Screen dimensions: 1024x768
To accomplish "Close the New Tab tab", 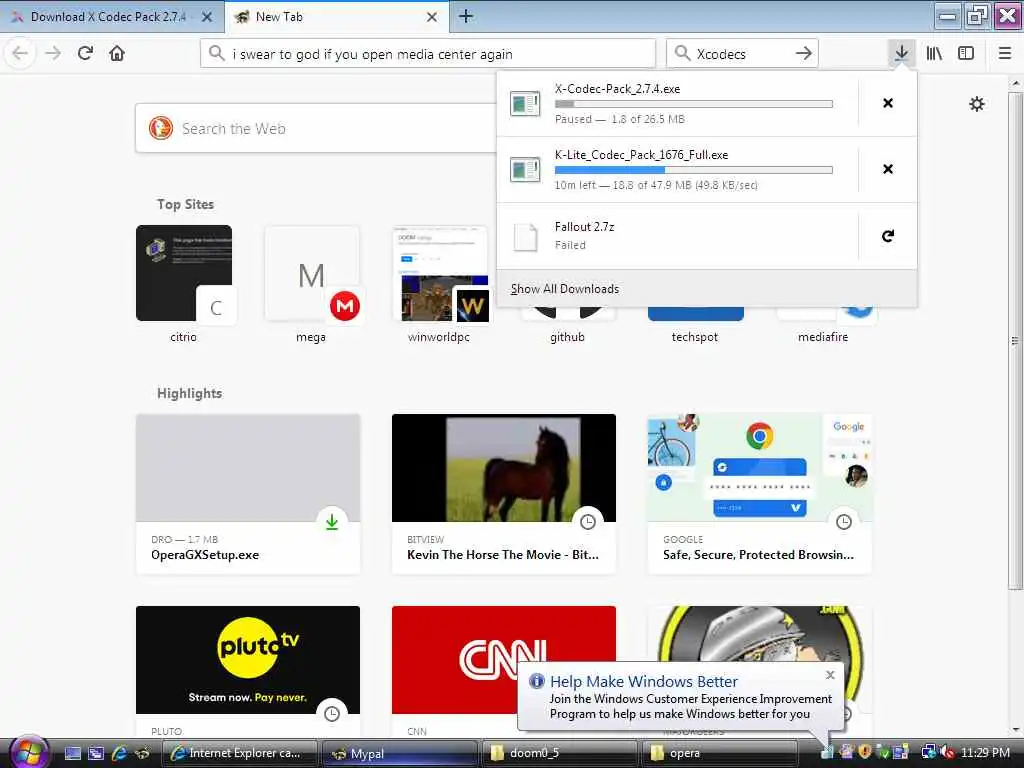I will tap(432, 17).
